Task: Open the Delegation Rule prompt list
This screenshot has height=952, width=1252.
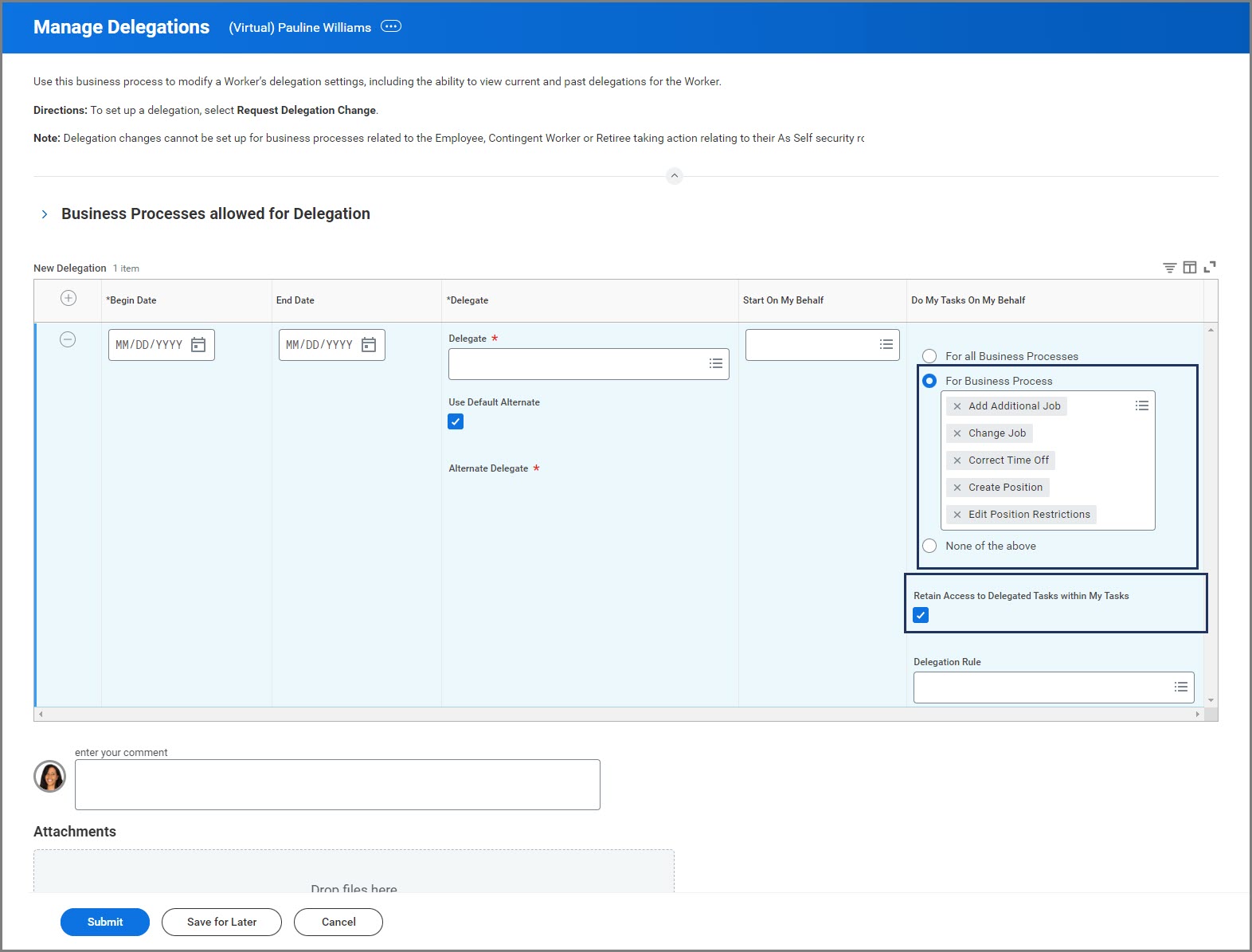Action: pos(1181,687)
